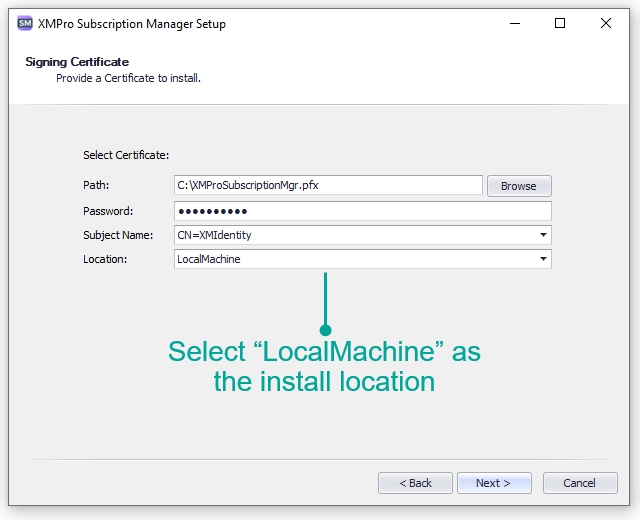Click the 'Subject Name:' label

[118, 235]
